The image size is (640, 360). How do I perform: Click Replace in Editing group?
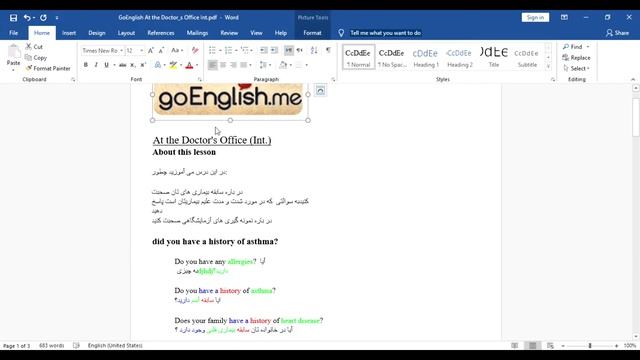tap(576, 58)
